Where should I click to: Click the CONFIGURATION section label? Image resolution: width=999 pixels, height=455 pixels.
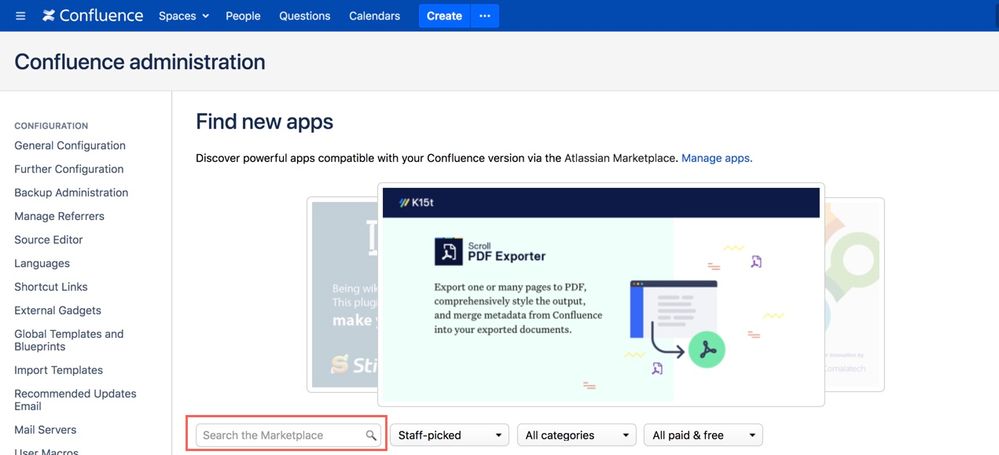tap(51, 126)
